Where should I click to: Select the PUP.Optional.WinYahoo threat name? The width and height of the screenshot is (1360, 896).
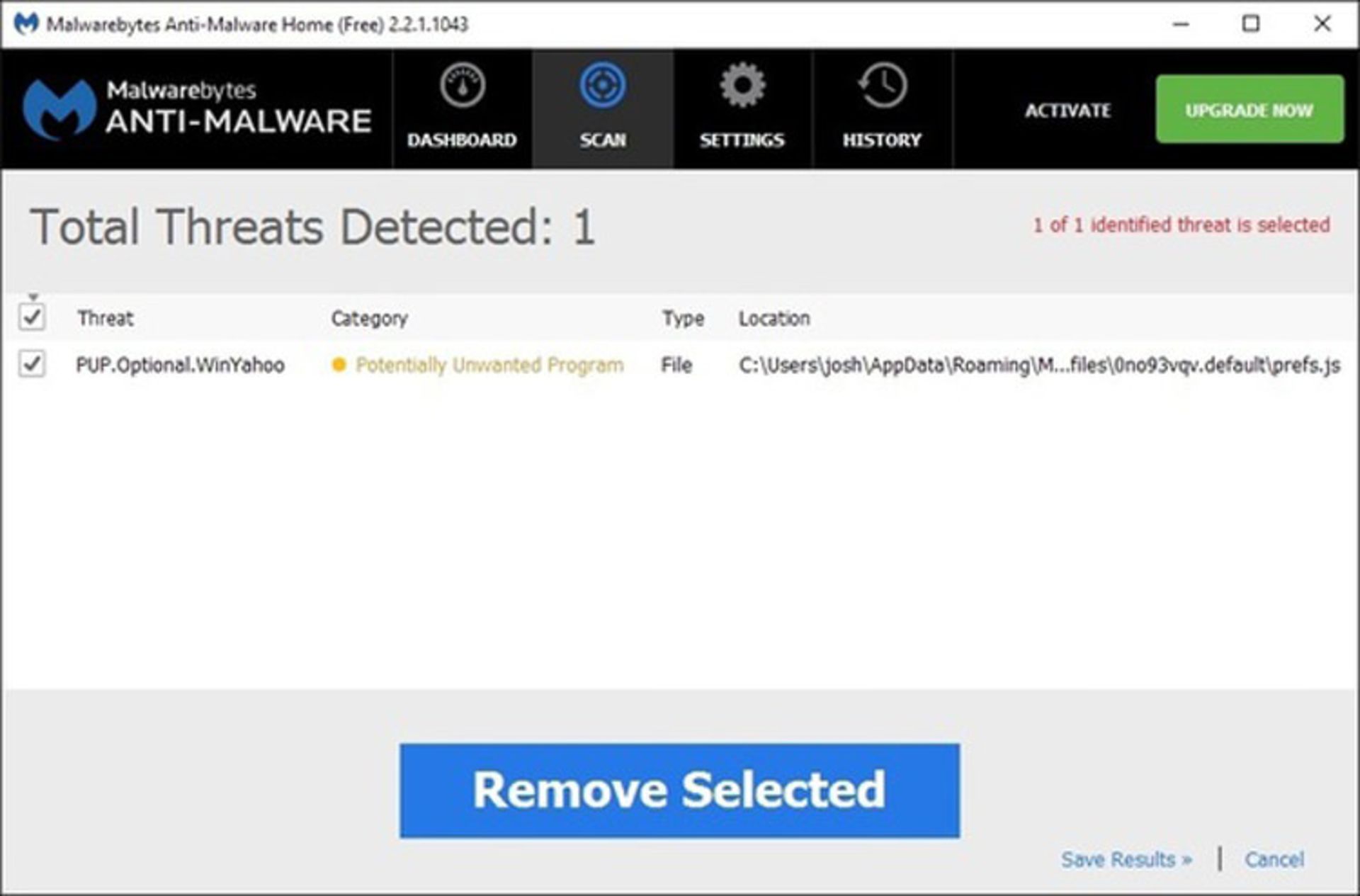click(x=181, y=365)
